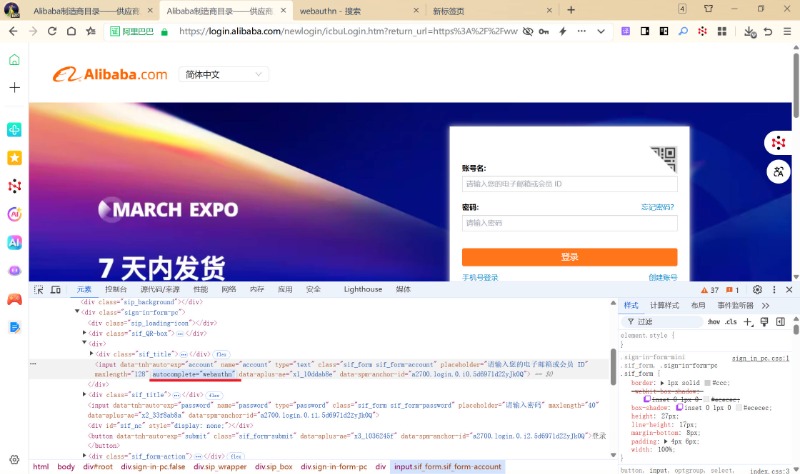The height and width of the screenshot is (474, 800).
Task: Open the language dropdown showing 简体中文
Action: tap(223, 74)
